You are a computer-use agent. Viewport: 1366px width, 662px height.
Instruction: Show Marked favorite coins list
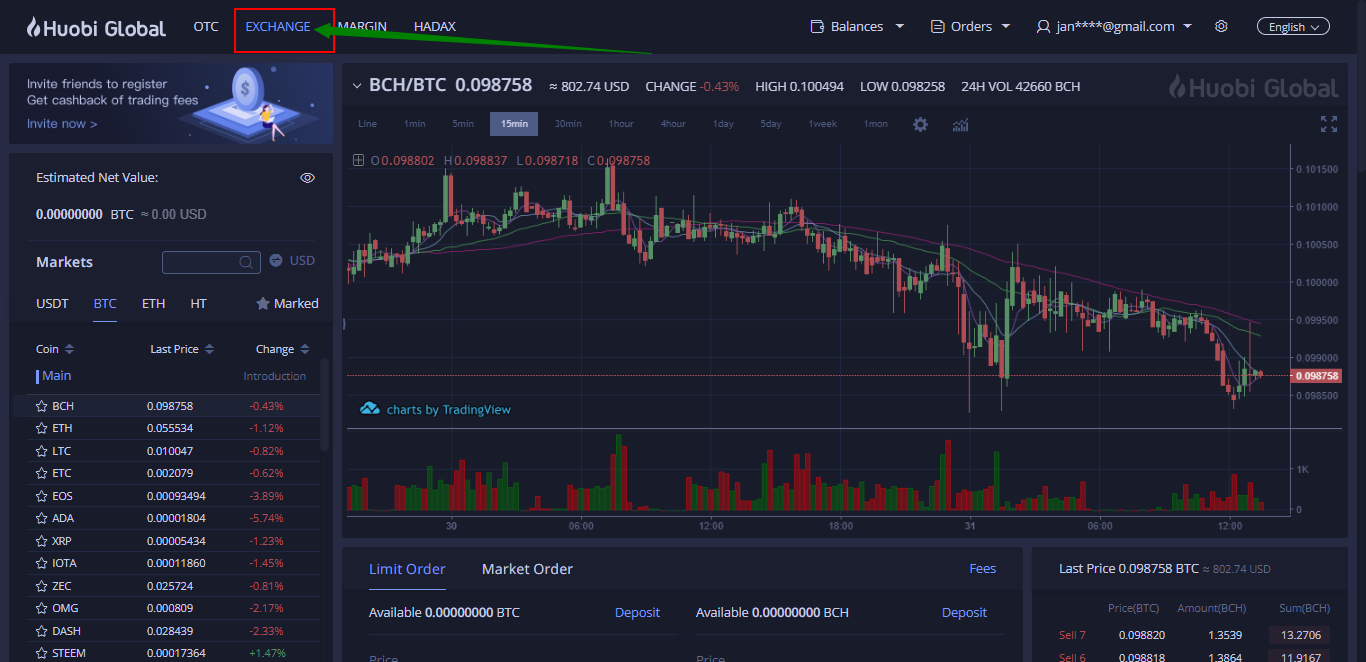point(287,303)
